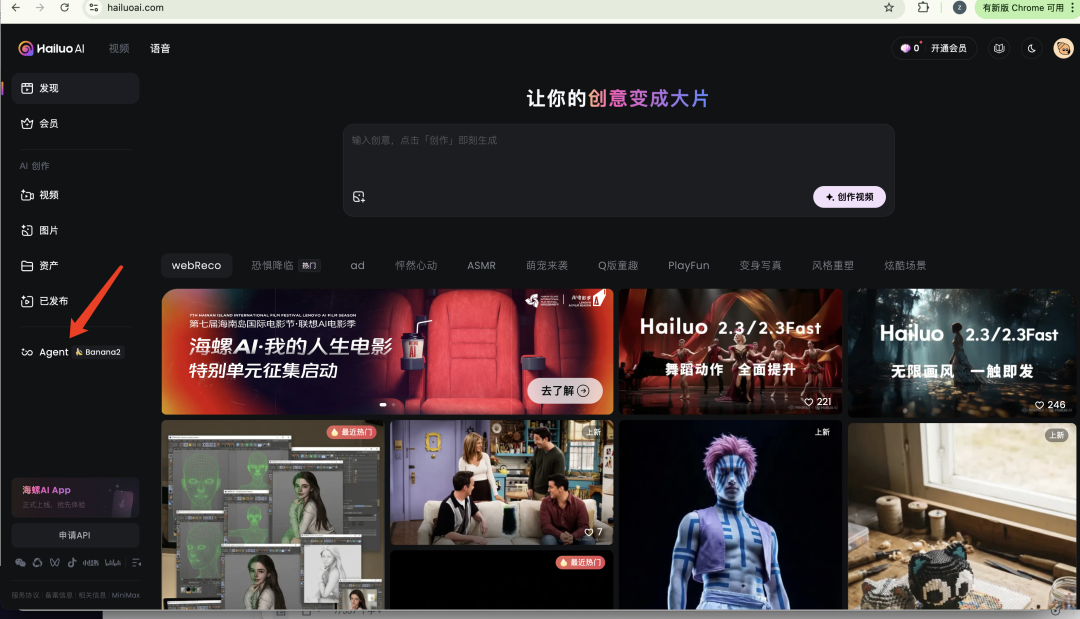The width and height of the screenshot is (1080, 619).
Task: Click the image upload icon in prompt box
Action: pyautogui.click(x=359, y=197)
